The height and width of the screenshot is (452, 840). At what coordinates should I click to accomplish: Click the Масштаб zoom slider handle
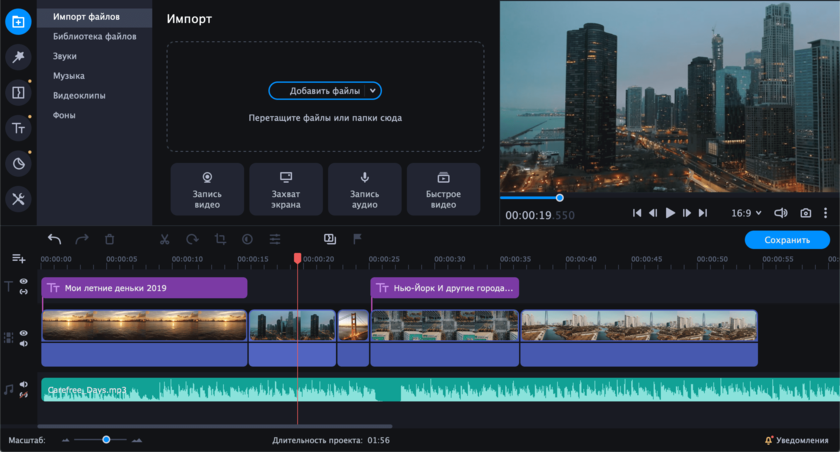[106, 440]
